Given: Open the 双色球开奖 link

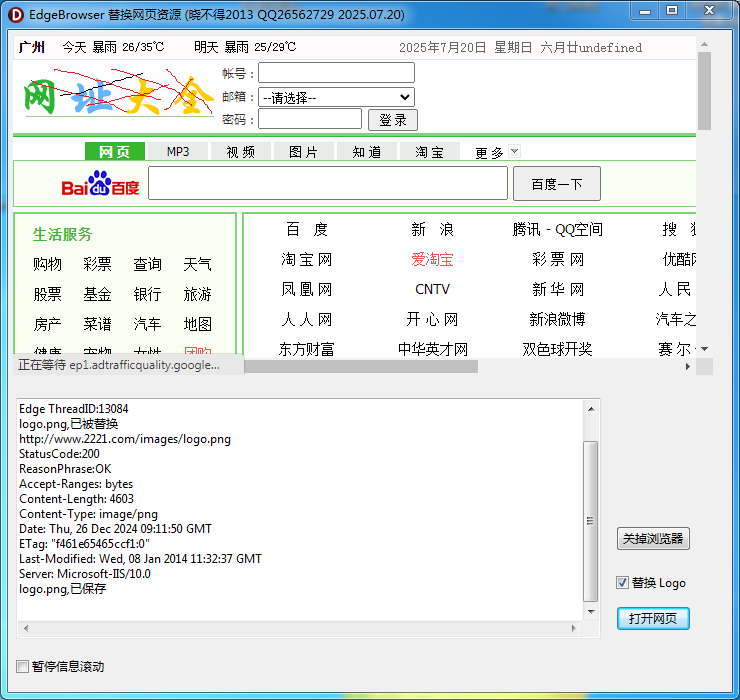Looking at the screenshot, I should coord(557,349).
